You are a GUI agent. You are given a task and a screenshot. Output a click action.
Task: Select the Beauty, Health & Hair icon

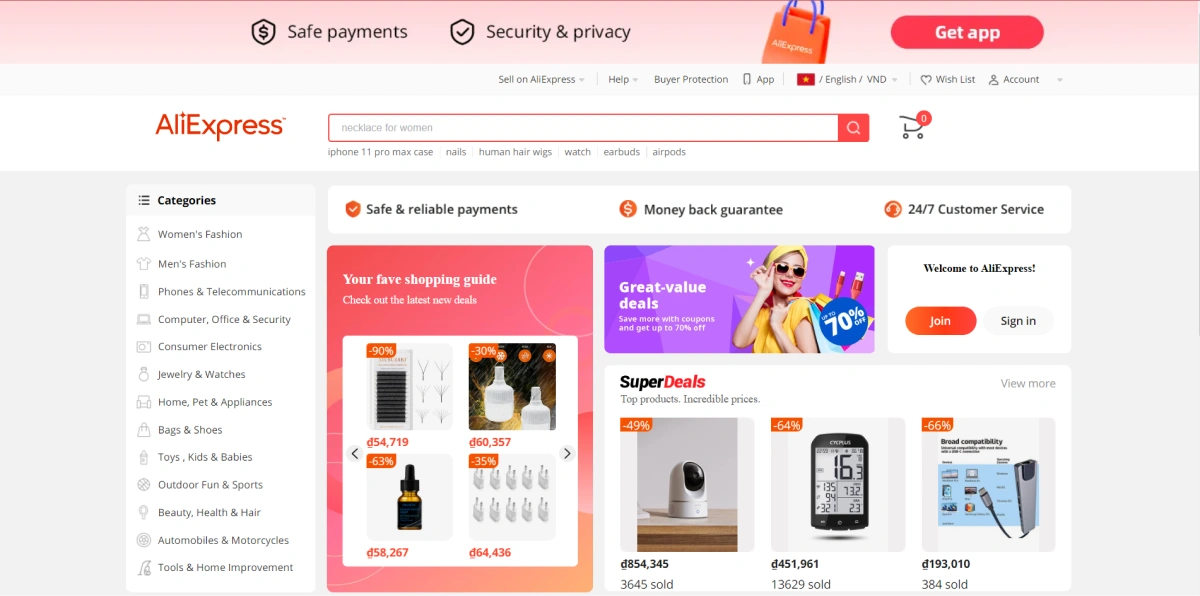(143, 512)
